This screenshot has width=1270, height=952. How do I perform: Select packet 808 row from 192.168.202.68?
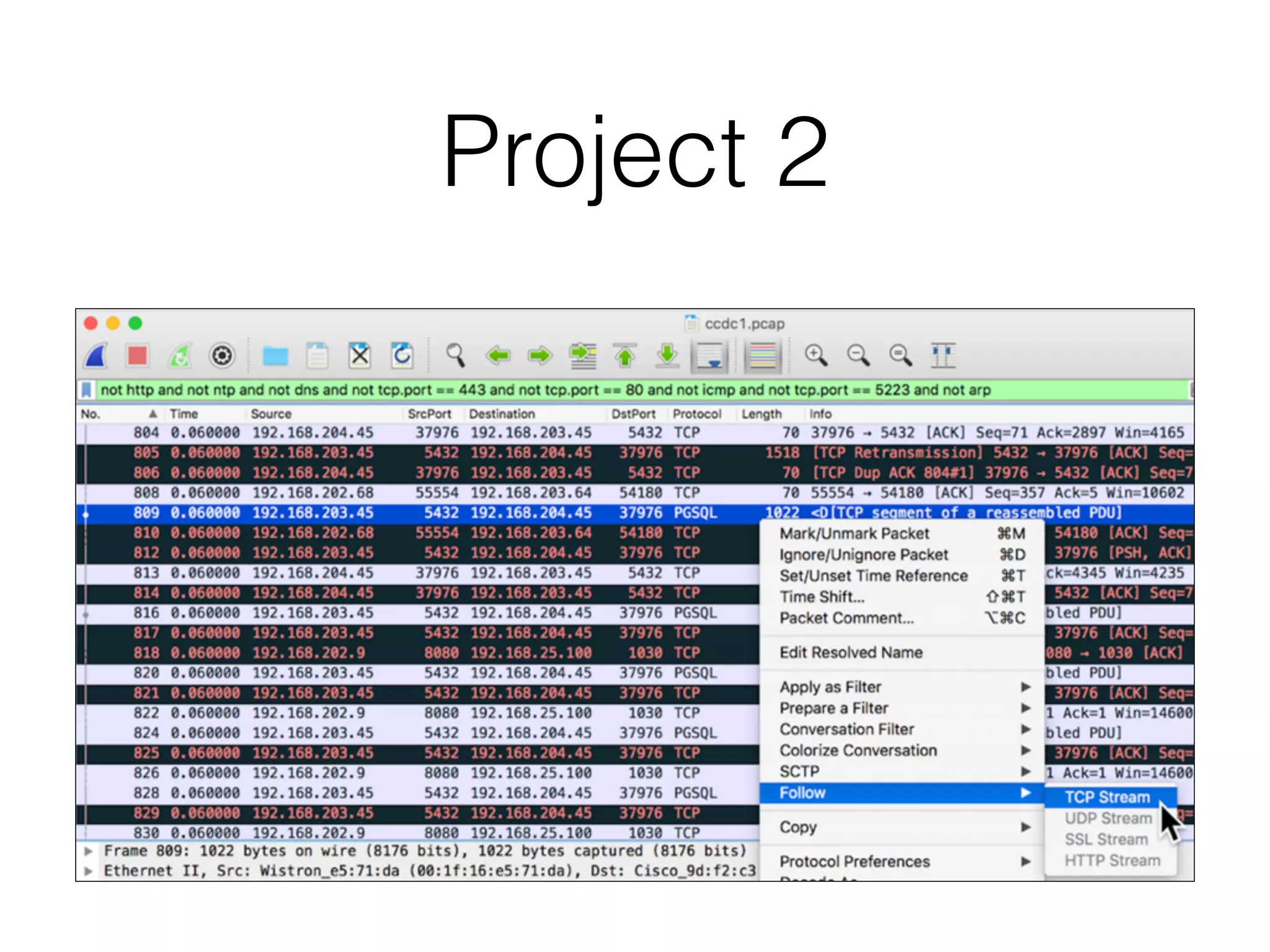coord(635,493)
